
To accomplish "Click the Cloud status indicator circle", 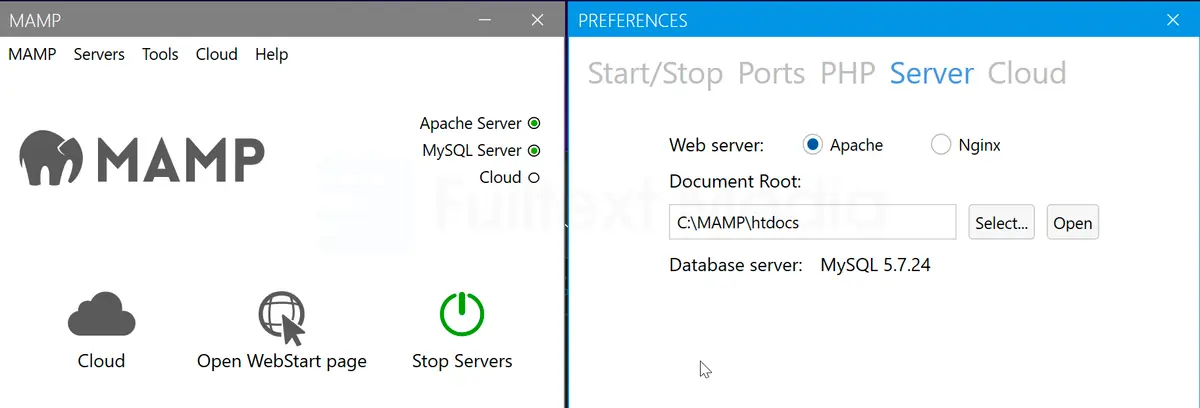I will click(x=534, y=178).
